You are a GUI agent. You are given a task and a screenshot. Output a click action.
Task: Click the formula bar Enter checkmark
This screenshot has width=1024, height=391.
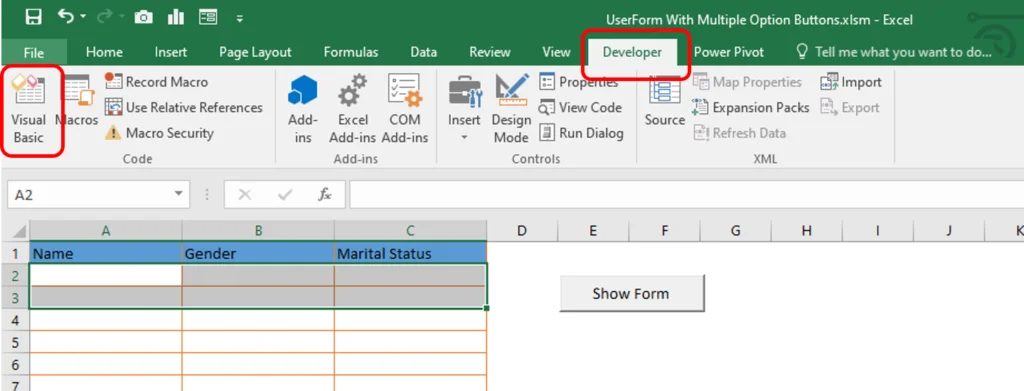pos(285,195)
